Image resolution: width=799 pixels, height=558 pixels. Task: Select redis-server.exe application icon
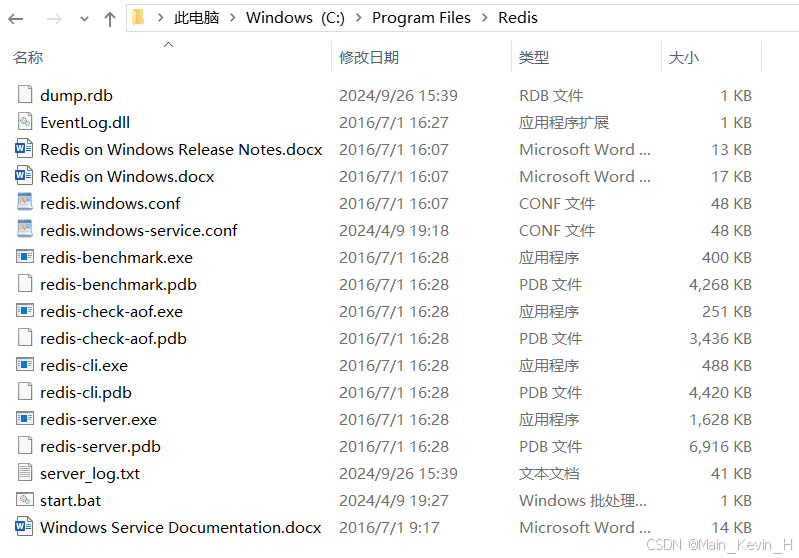coord(25,418)
